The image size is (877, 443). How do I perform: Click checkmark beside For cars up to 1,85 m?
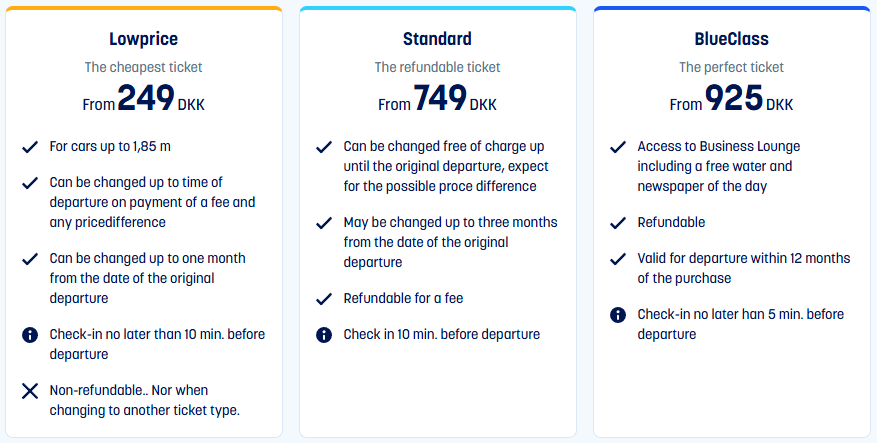point(30,147)
